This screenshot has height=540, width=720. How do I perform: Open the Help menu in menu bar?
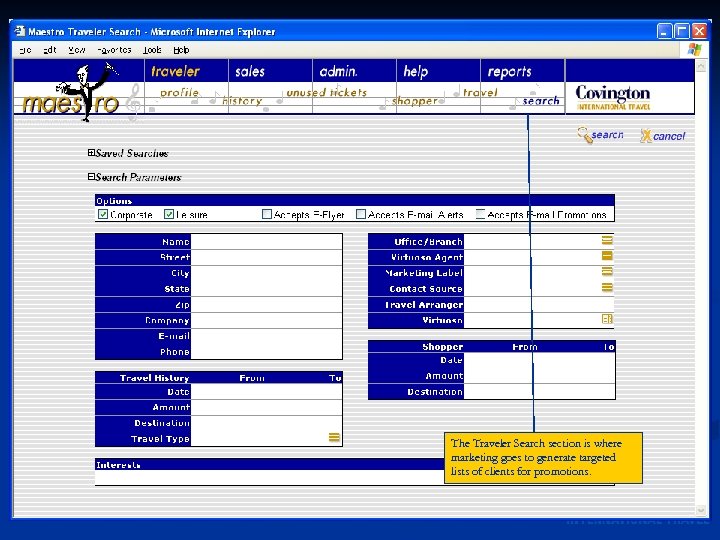181,50
